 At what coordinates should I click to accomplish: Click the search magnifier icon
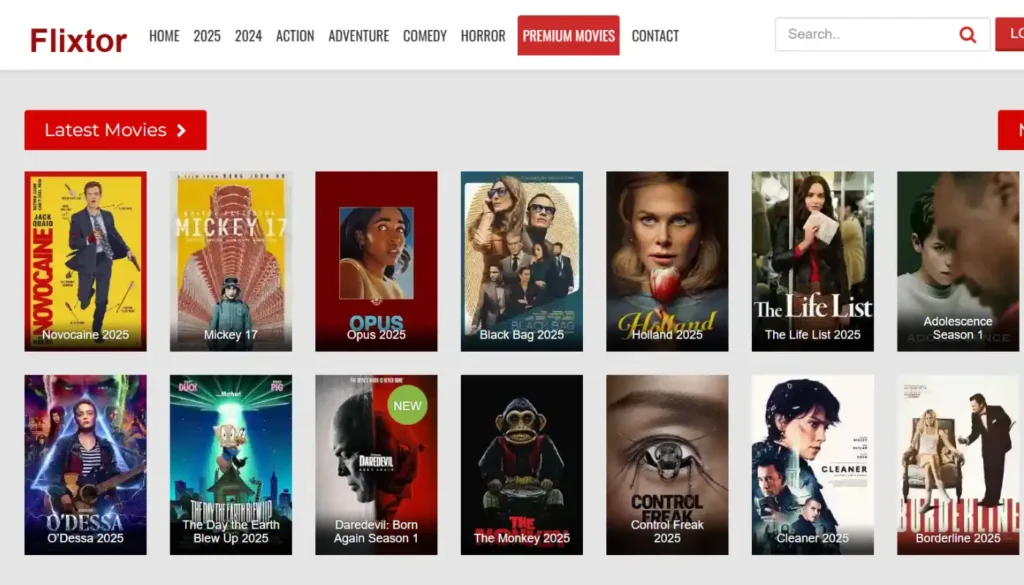tap(967, 35)
